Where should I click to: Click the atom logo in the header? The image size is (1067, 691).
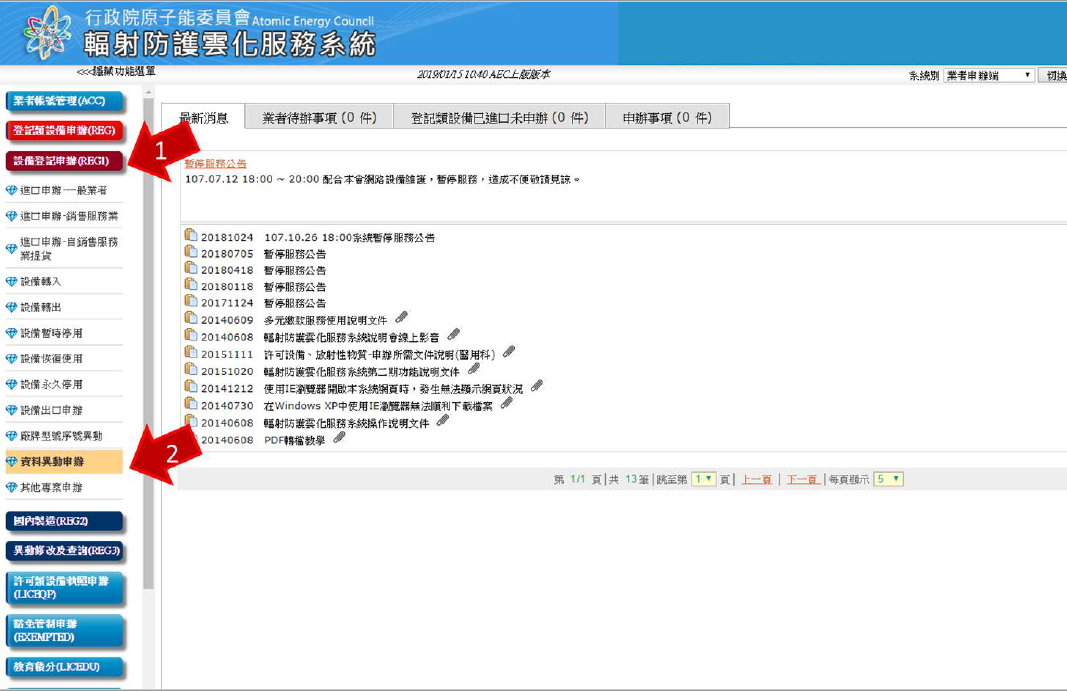47,32
